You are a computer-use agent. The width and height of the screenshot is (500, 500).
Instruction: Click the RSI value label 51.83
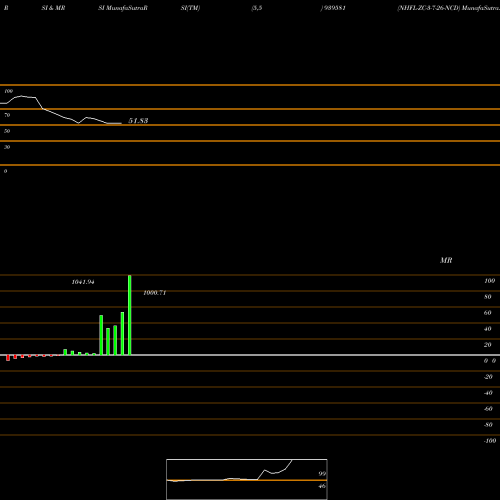click(138, 121)
